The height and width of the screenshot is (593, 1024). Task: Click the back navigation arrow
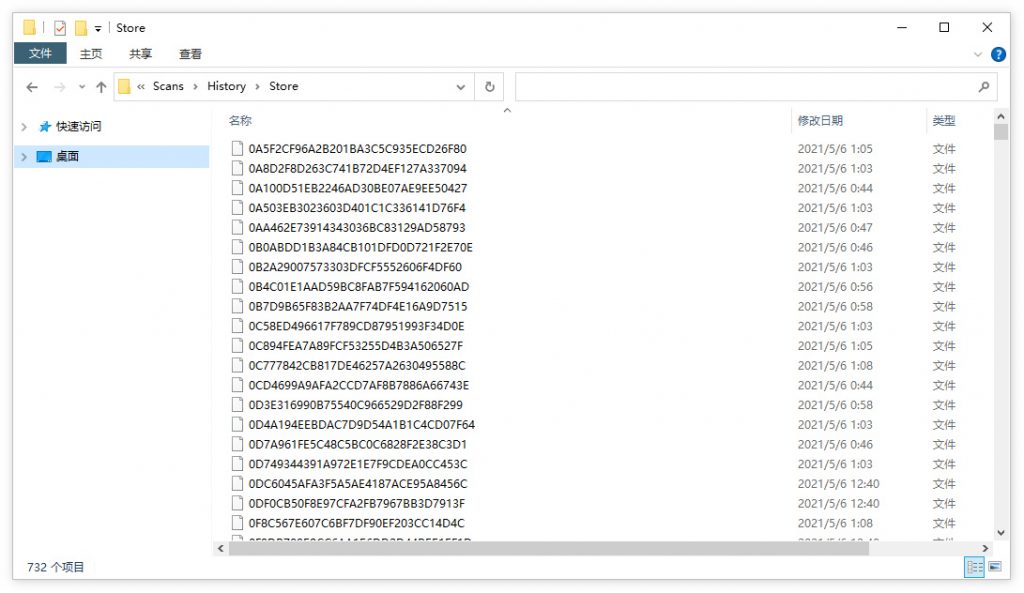point(31,87)
